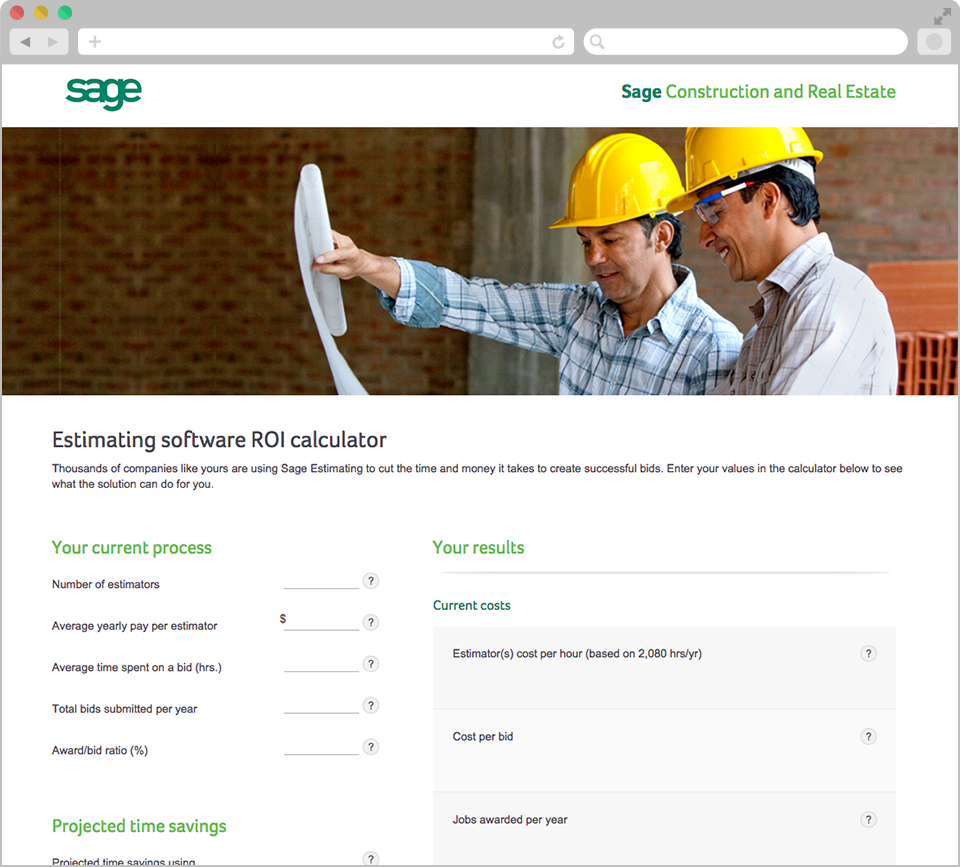Open help for Cost per bid result
Image resolution: width=960 pixels, height=867 pixels.
(x=868, y=737)
